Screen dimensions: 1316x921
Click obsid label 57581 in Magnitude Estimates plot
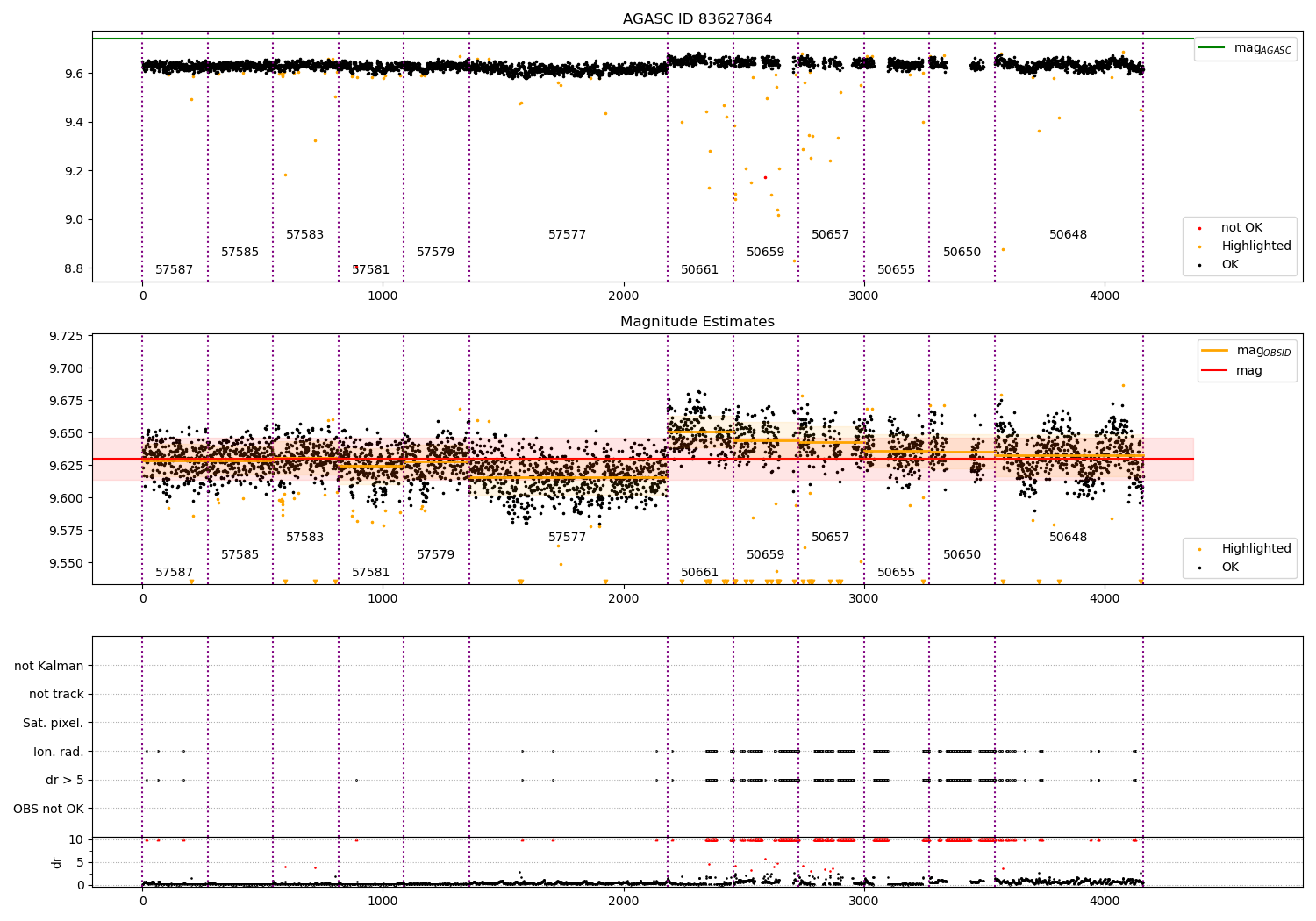click(370, 573)
